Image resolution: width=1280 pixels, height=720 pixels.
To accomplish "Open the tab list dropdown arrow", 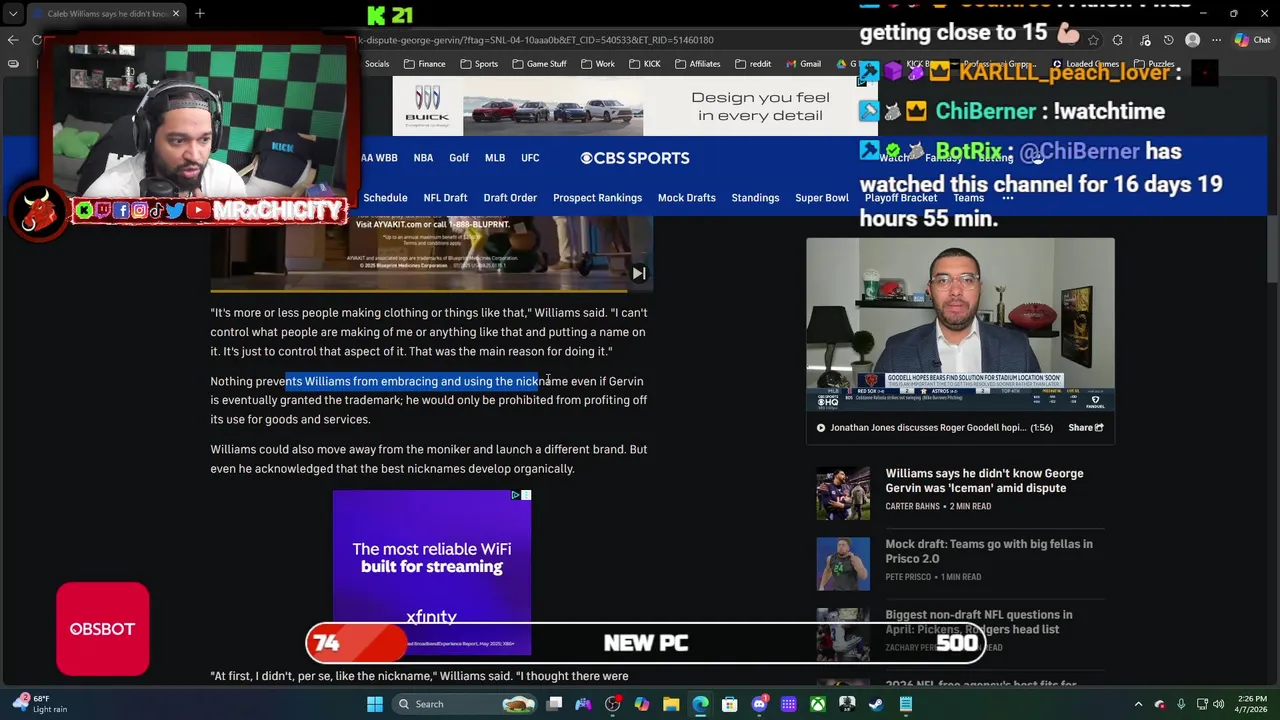I will coord(13,14).
